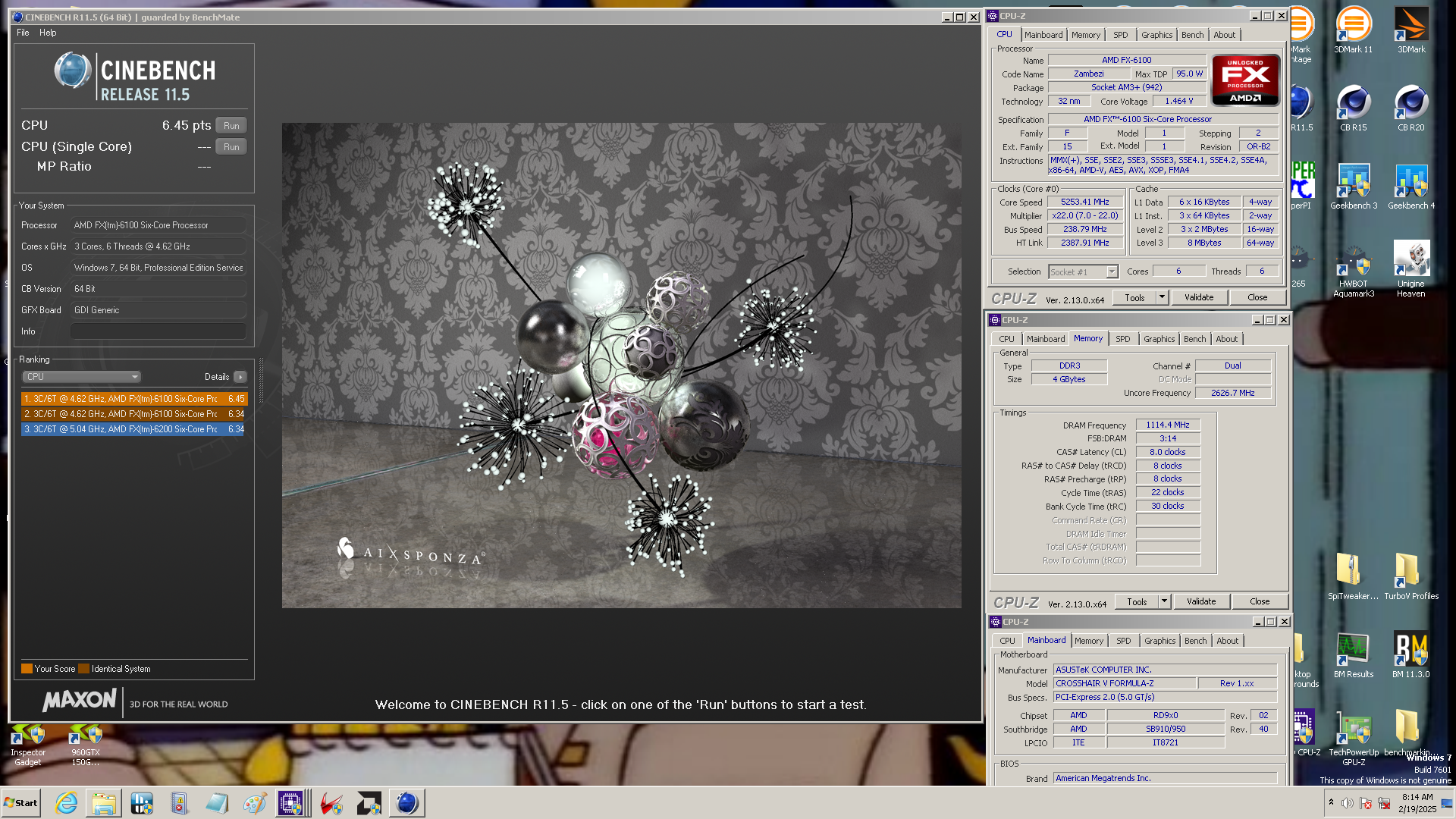
Task: Open Paint from the taskbar
Action: coord(255,803)
